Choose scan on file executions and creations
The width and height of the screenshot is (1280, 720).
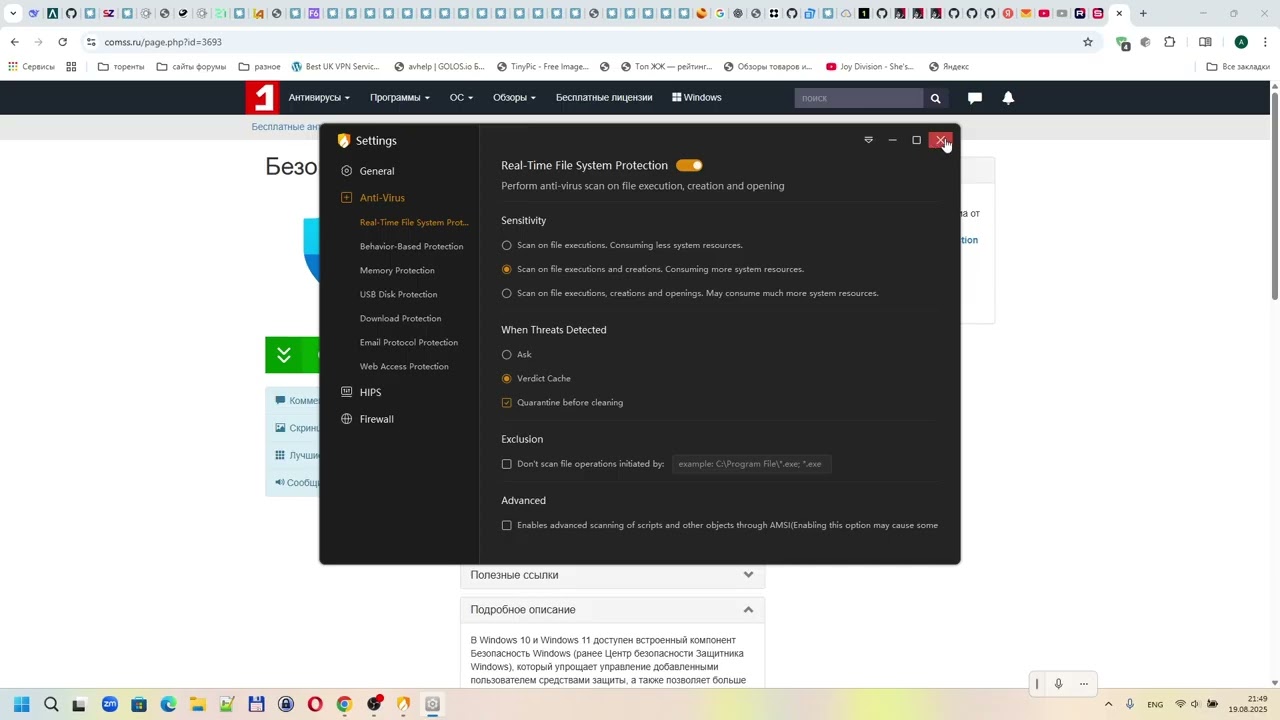(x=506, y=269)
